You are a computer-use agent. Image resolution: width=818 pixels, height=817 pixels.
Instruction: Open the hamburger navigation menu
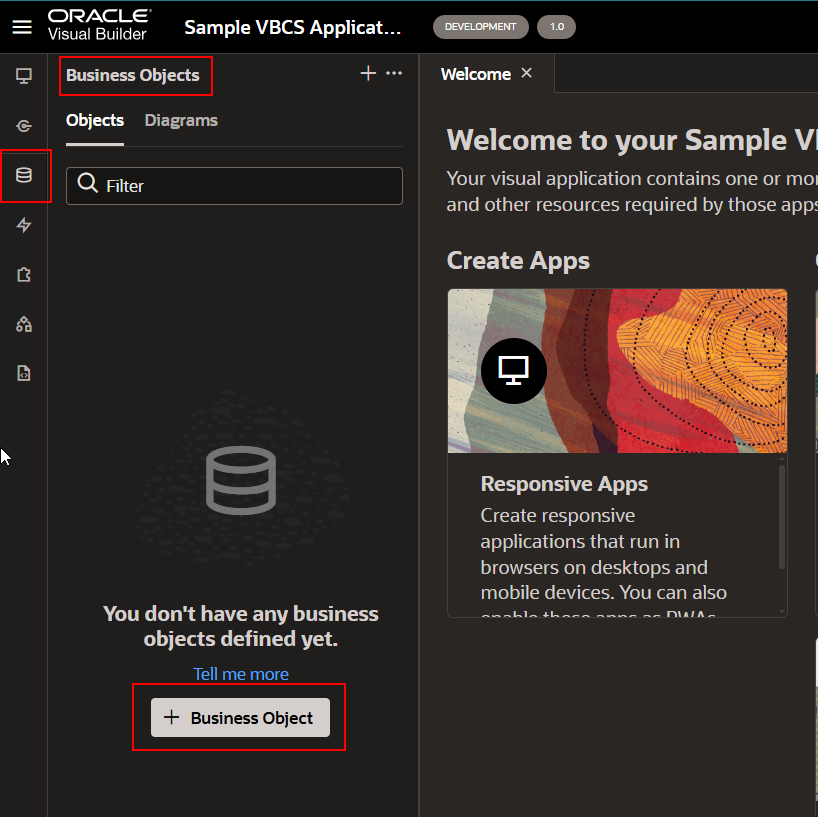(x=22, y=27)
